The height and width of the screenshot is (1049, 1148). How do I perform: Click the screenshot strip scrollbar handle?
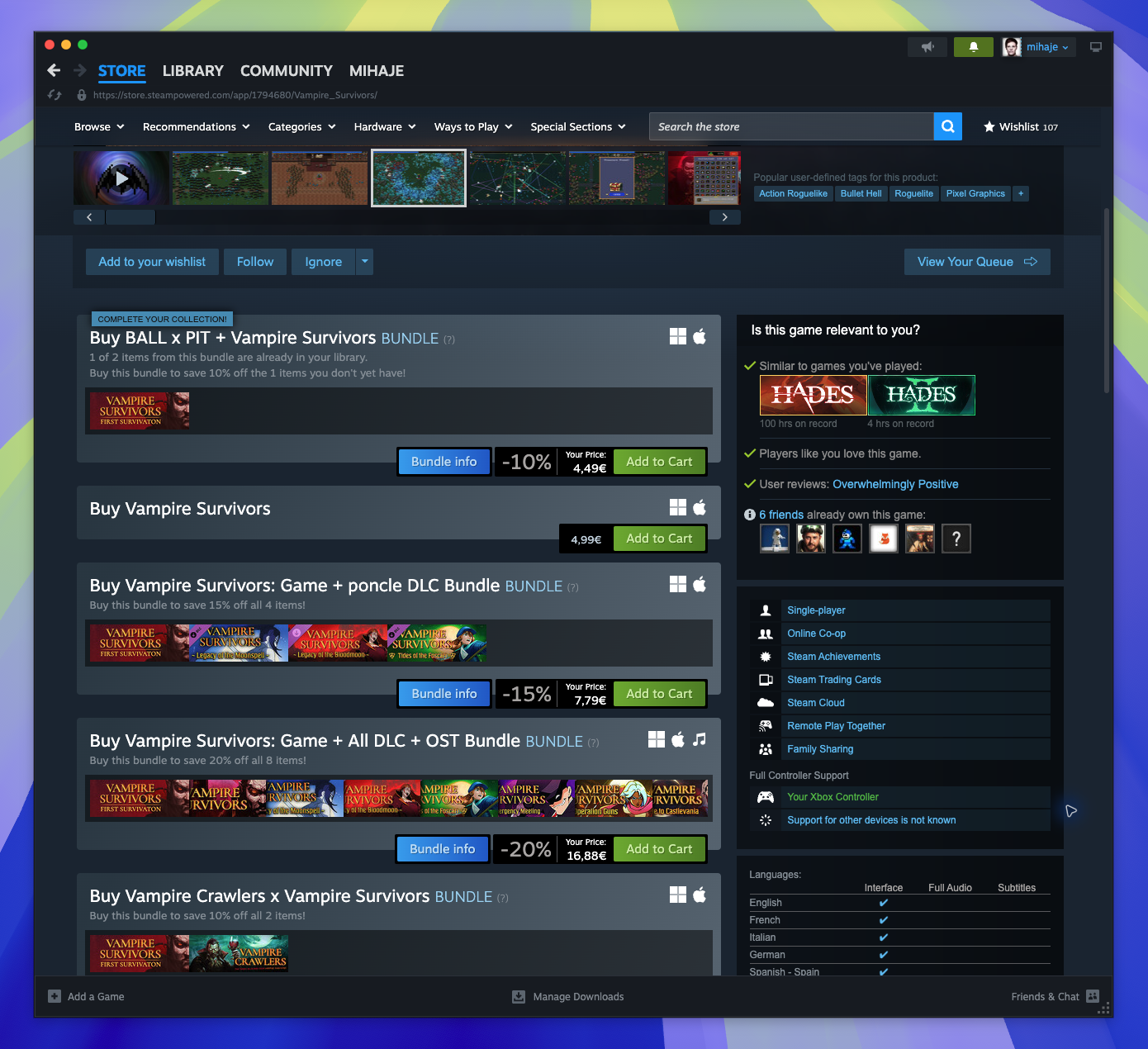(130, 217)
